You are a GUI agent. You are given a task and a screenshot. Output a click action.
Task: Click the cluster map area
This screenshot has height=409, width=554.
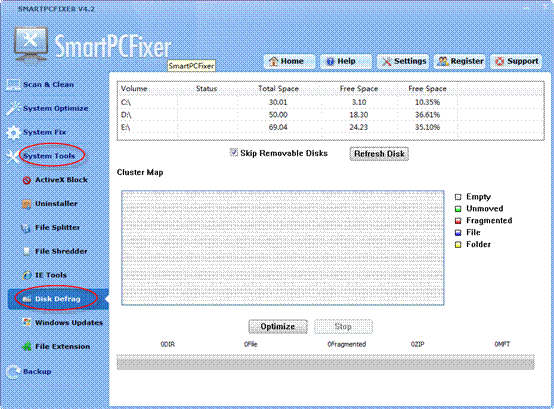click(283, 248)
